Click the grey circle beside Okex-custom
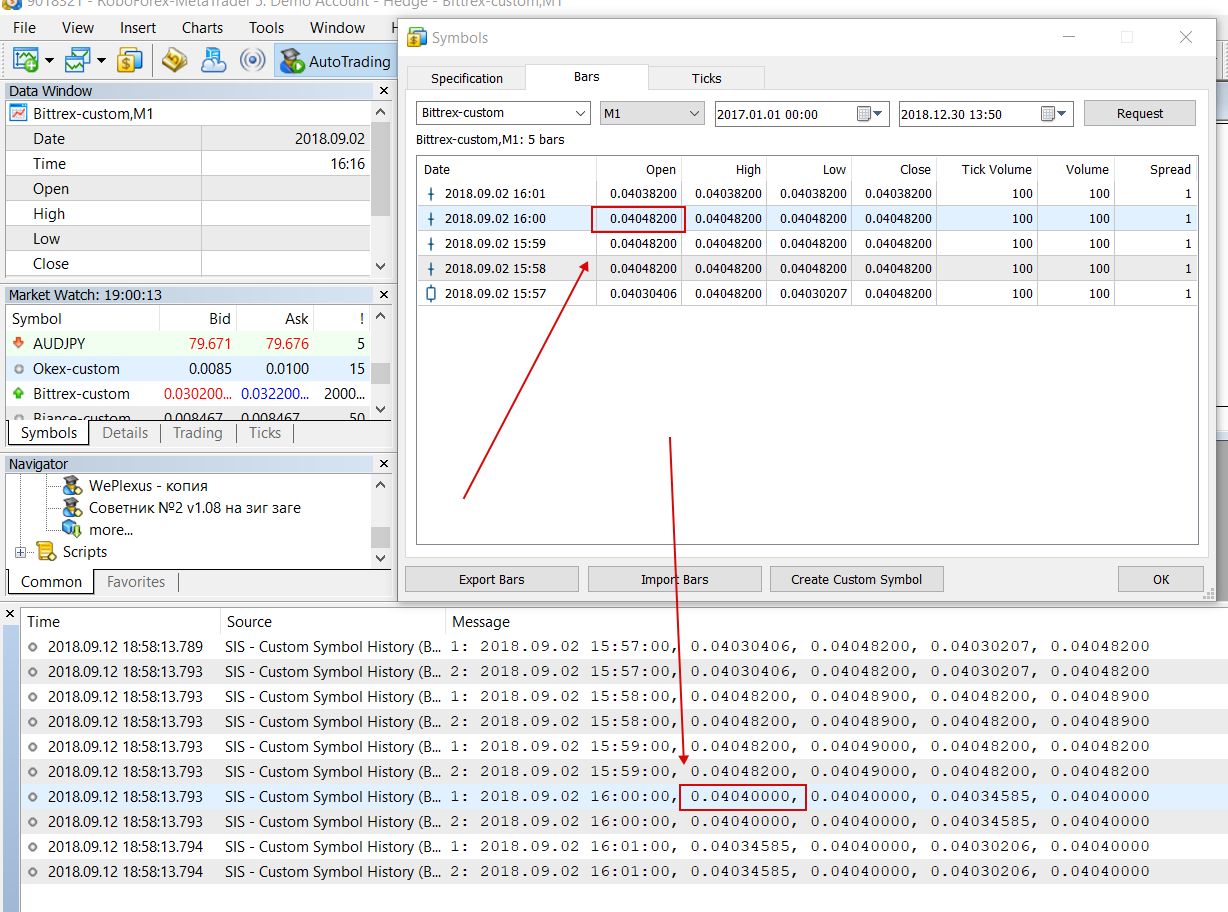The image size is (1228, 912). pos(18,369)
